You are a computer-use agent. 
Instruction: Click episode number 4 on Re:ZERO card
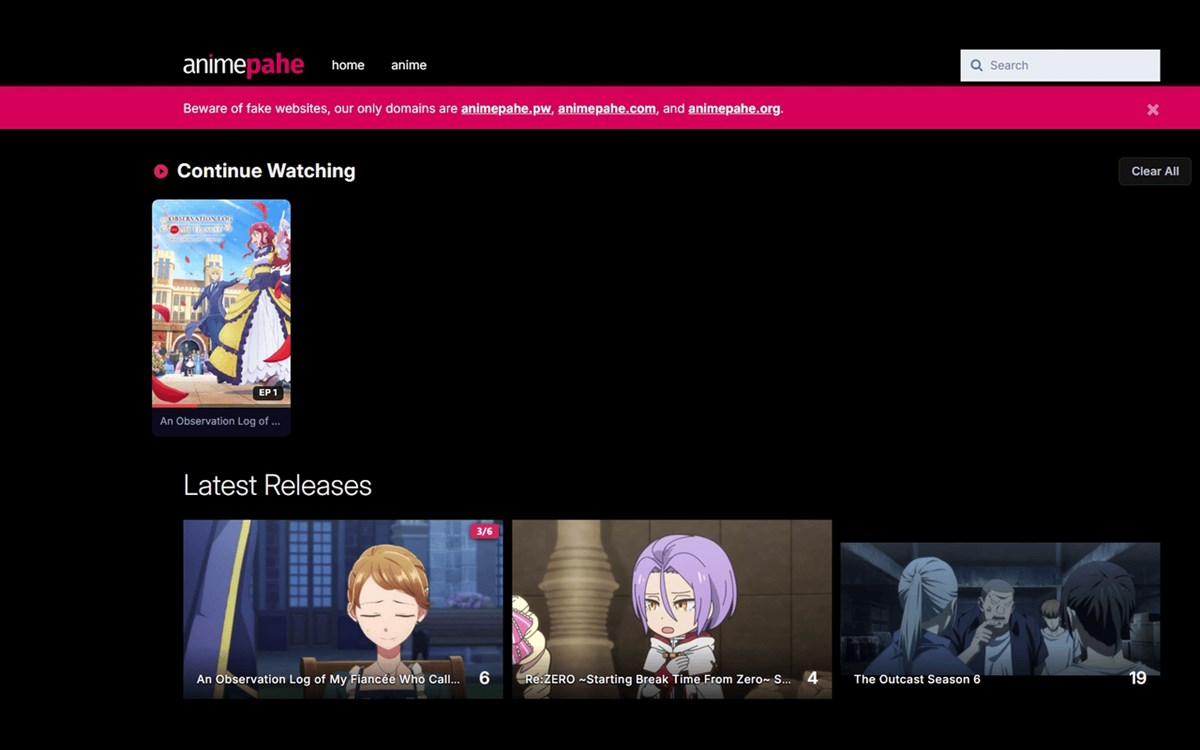[812, 678]
